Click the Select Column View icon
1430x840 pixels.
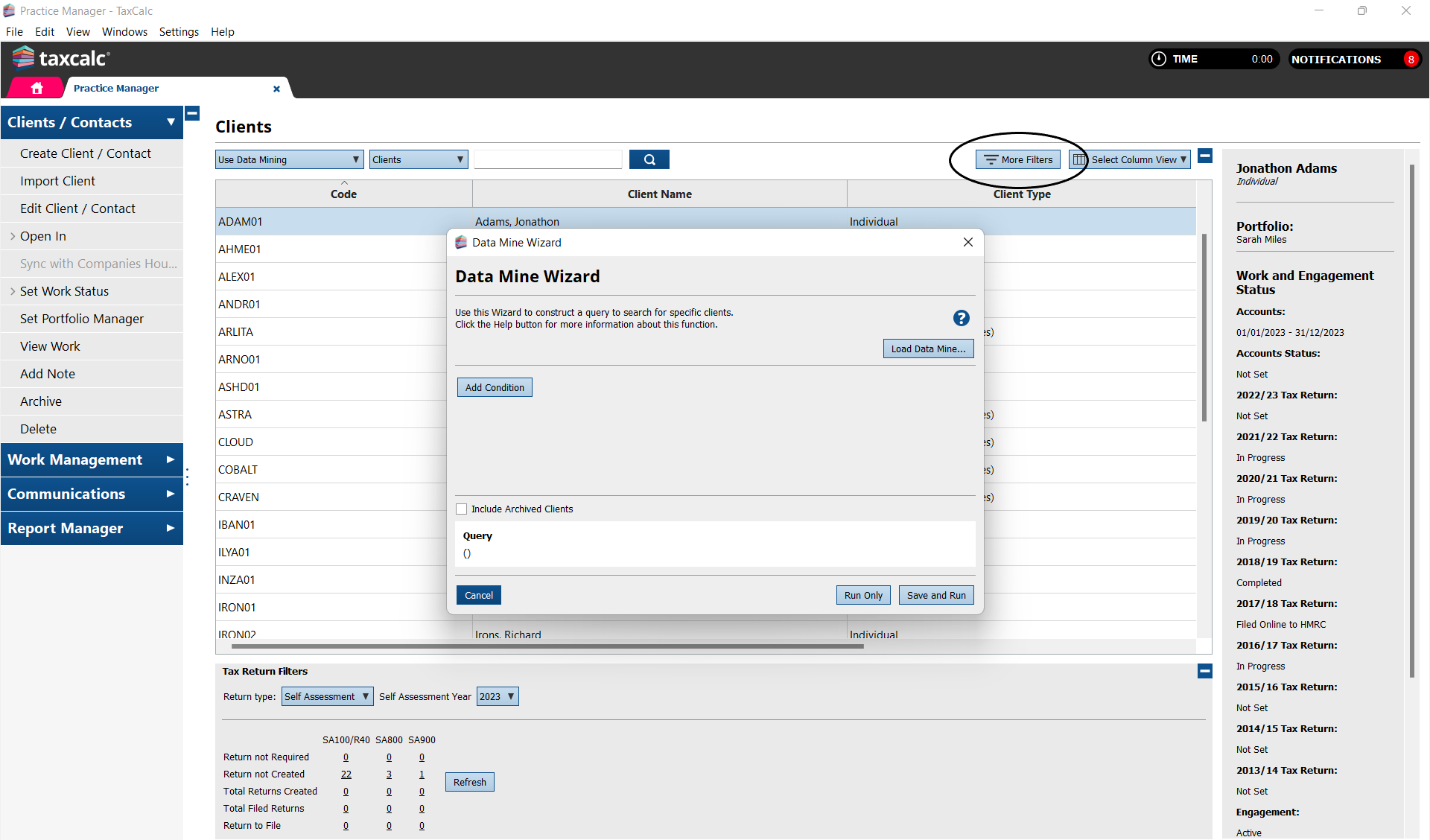[x=1079, y=159]
